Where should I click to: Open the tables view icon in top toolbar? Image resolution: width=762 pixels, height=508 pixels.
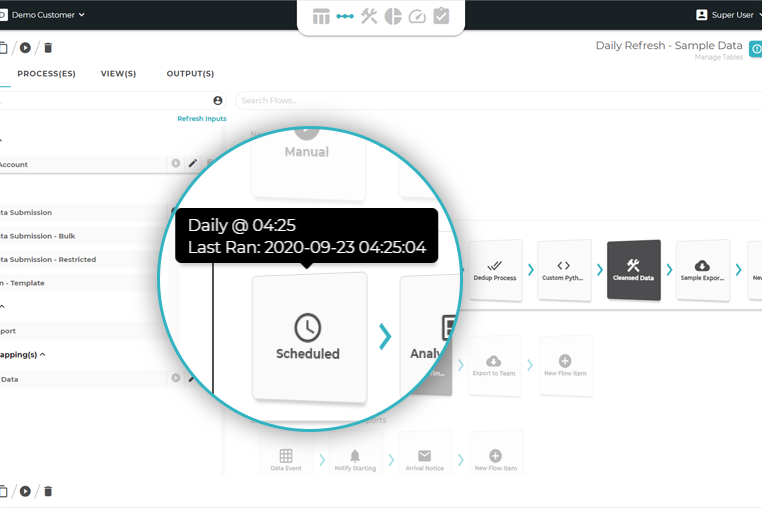pyautogui.click(x=321, y=16)
